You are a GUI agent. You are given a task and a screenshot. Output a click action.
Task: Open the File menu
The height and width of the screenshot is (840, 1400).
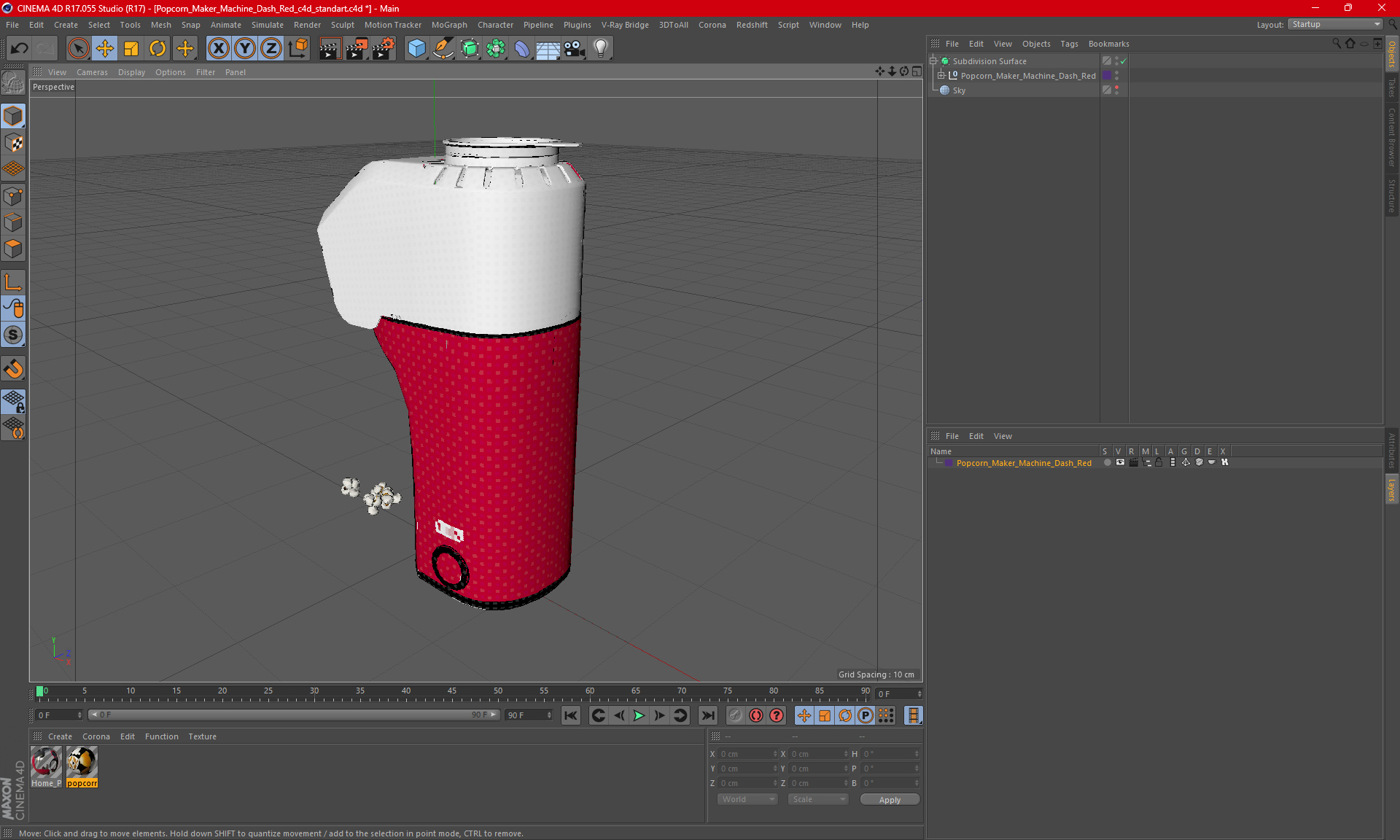[x=12, y=25]
